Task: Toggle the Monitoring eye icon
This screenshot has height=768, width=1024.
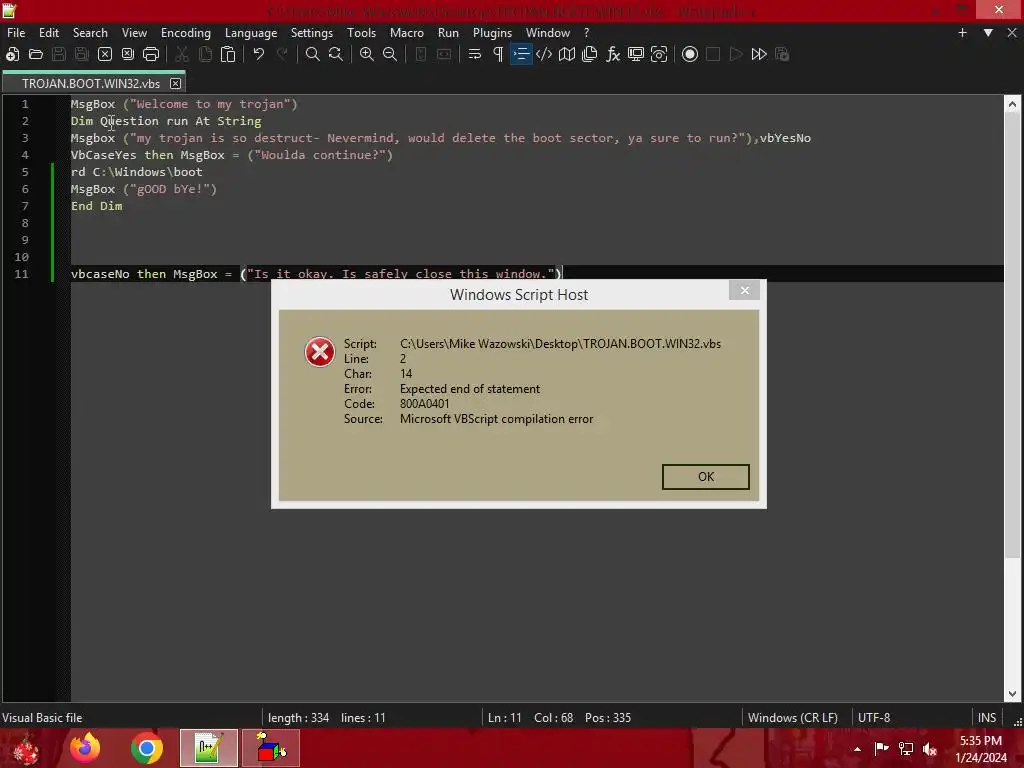Action: click(x=659, y=54)
